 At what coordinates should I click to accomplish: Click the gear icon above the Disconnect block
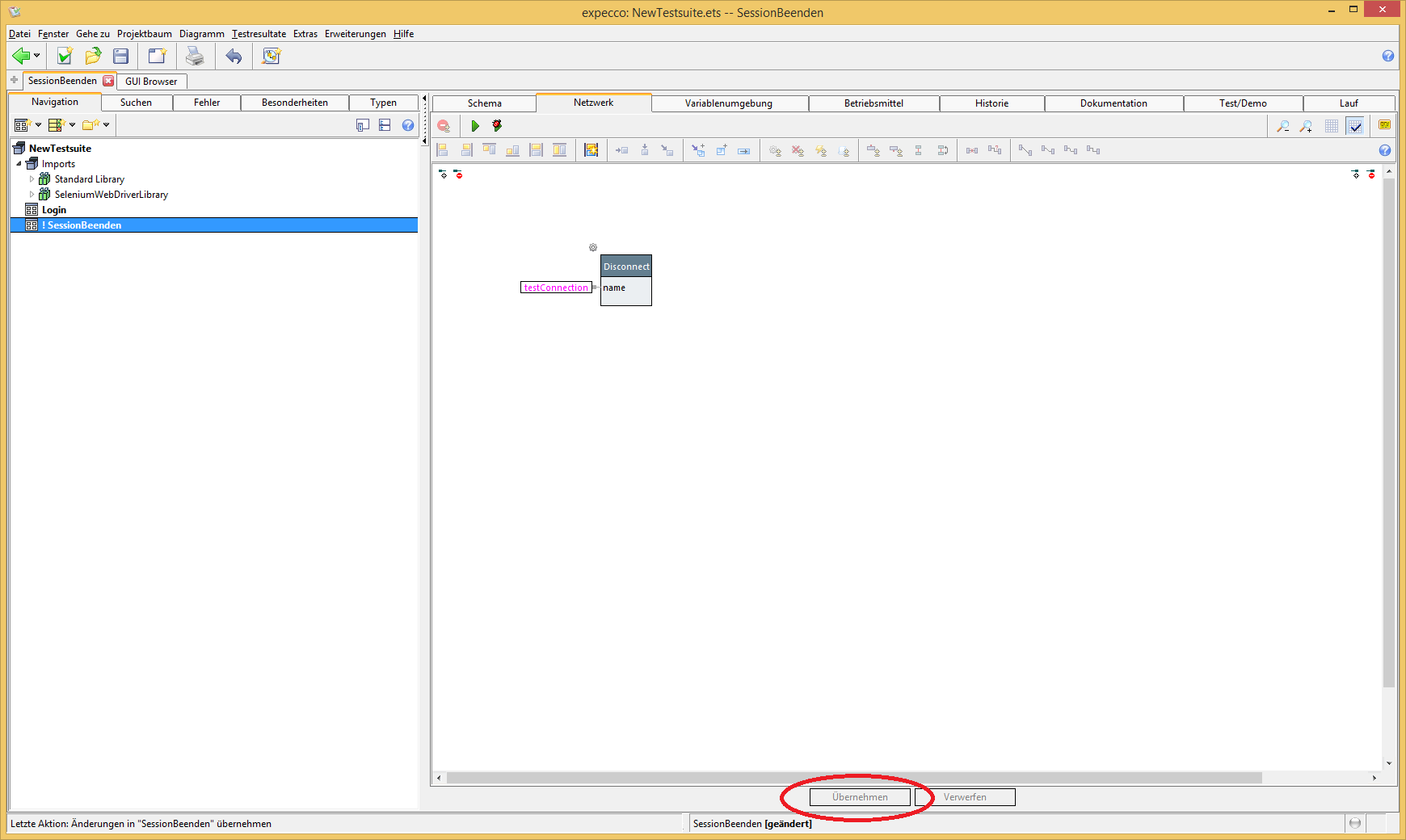pyautogui.click(x=593, y=248)
